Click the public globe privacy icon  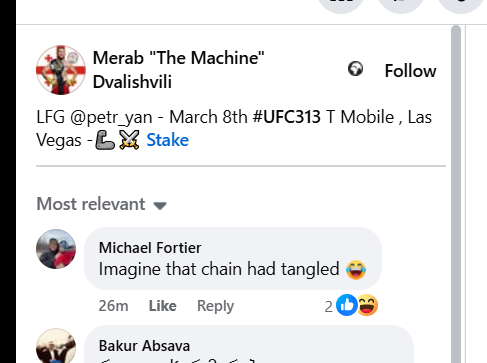click(x=355, y=69)
